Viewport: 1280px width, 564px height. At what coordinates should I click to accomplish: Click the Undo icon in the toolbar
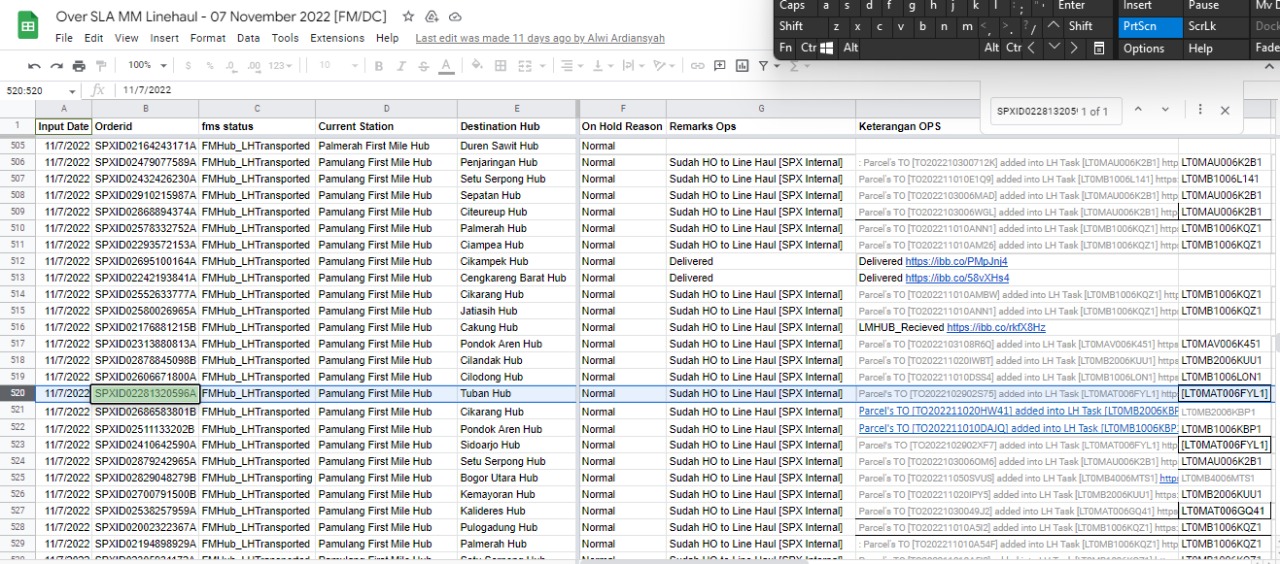34,66
